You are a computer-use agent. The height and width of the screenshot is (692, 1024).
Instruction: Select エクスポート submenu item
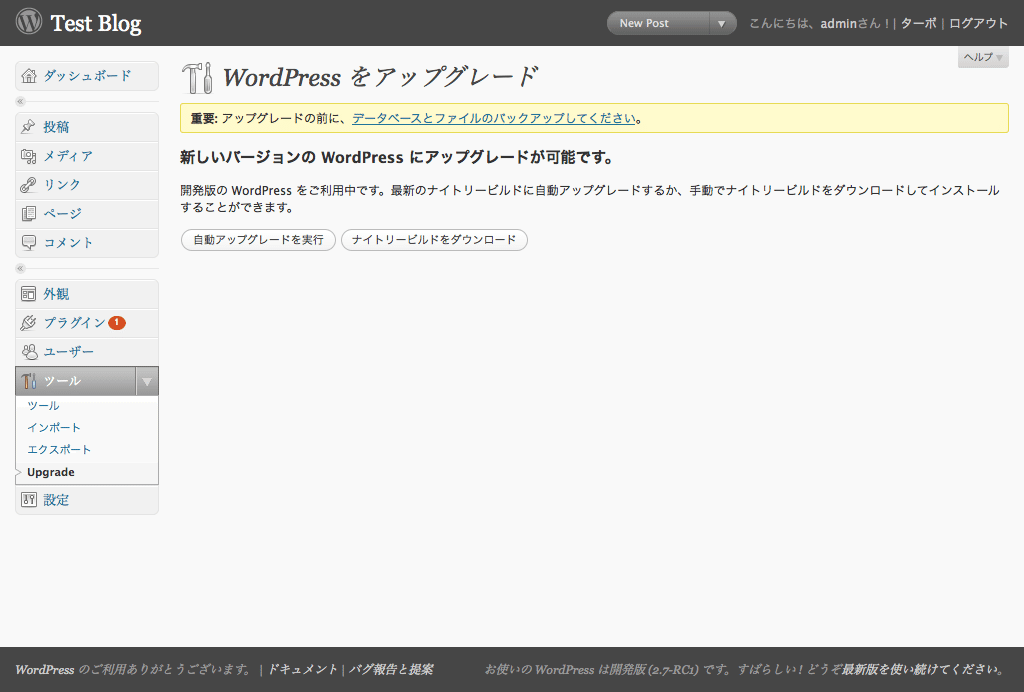coord(59,450)
